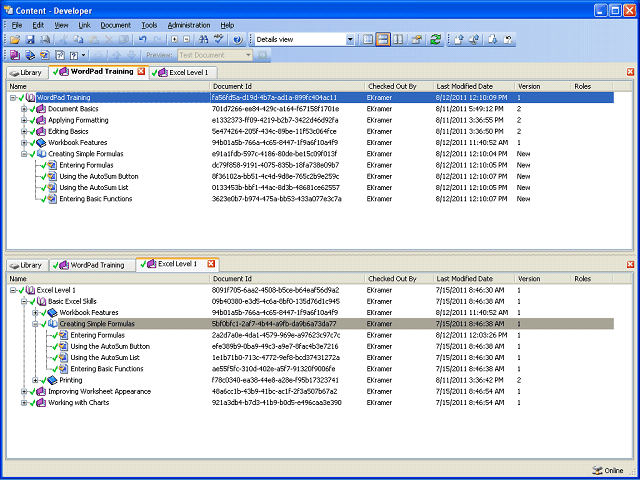Sort upper pane by Last Modified Date header
The width and height of the screenshot is (640, 480).
[x=473, y=87]
